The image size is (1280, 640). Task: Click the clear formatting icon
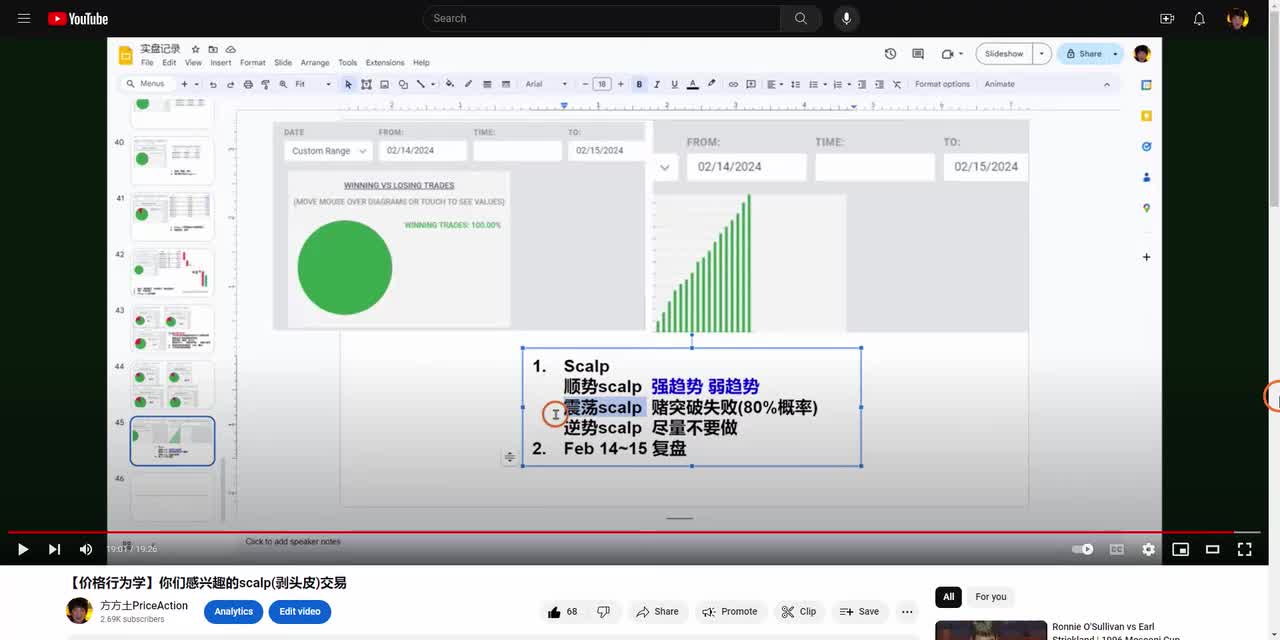897,84
